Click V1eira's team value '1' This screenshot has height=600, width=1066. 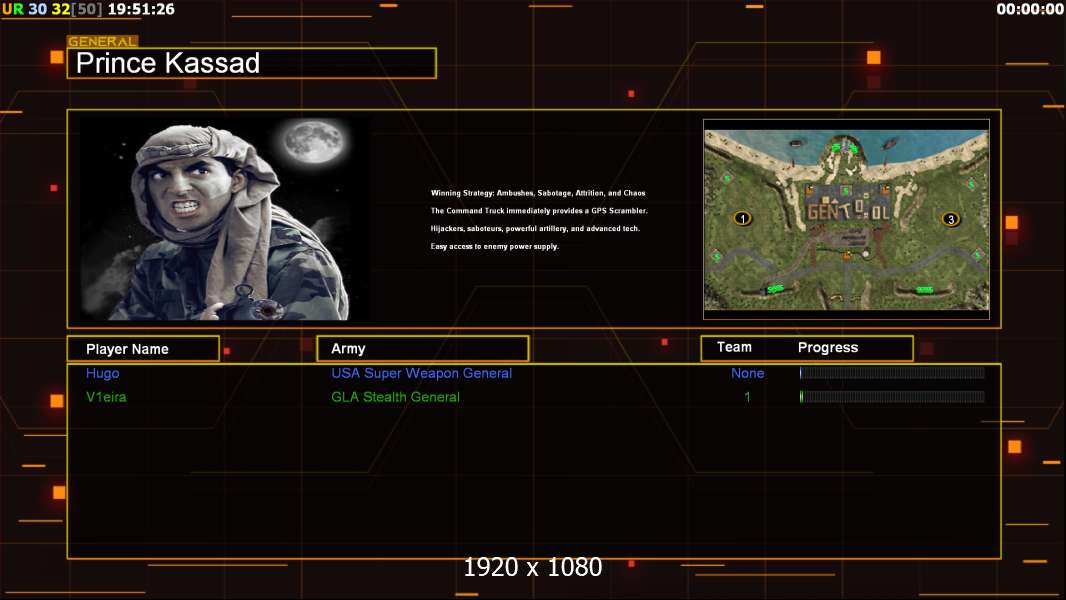tap(747, 397)
